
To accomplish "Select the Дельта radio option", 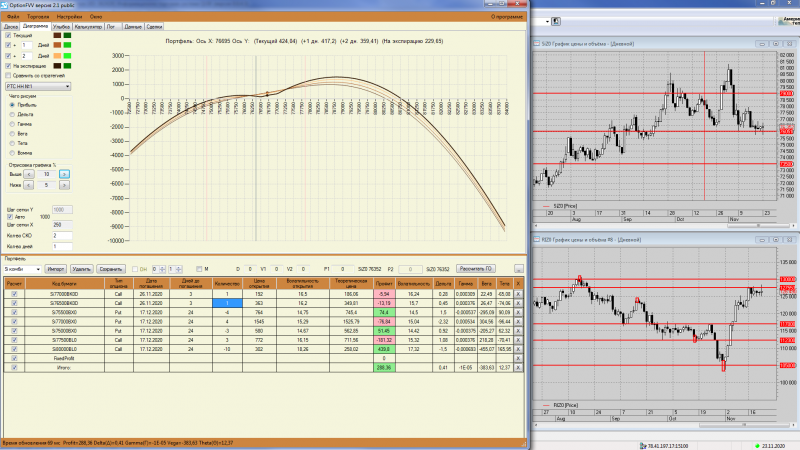I will click(12, 114).
